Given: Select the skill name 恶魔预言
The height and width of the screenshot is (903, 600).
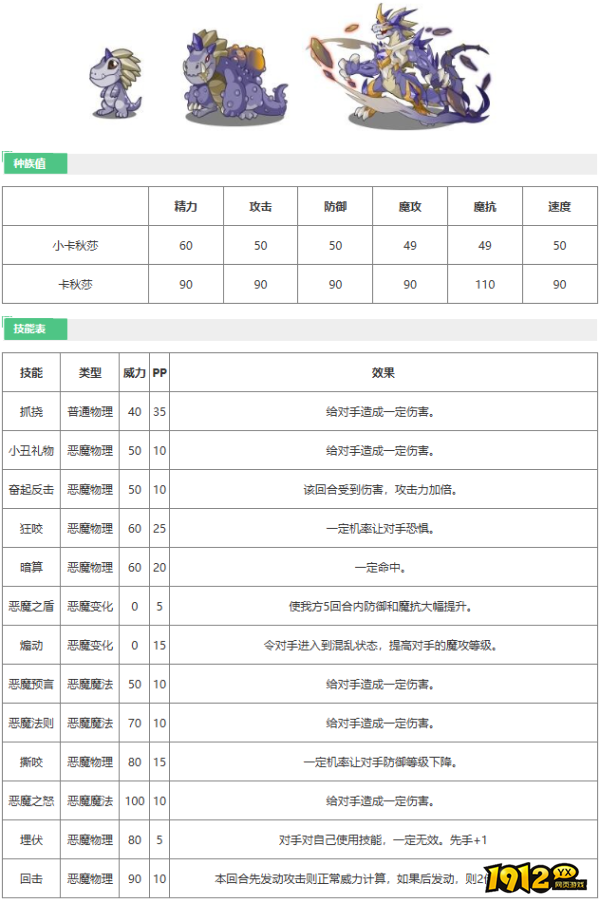Looking at the screenshot, I should tap(31, 685).
